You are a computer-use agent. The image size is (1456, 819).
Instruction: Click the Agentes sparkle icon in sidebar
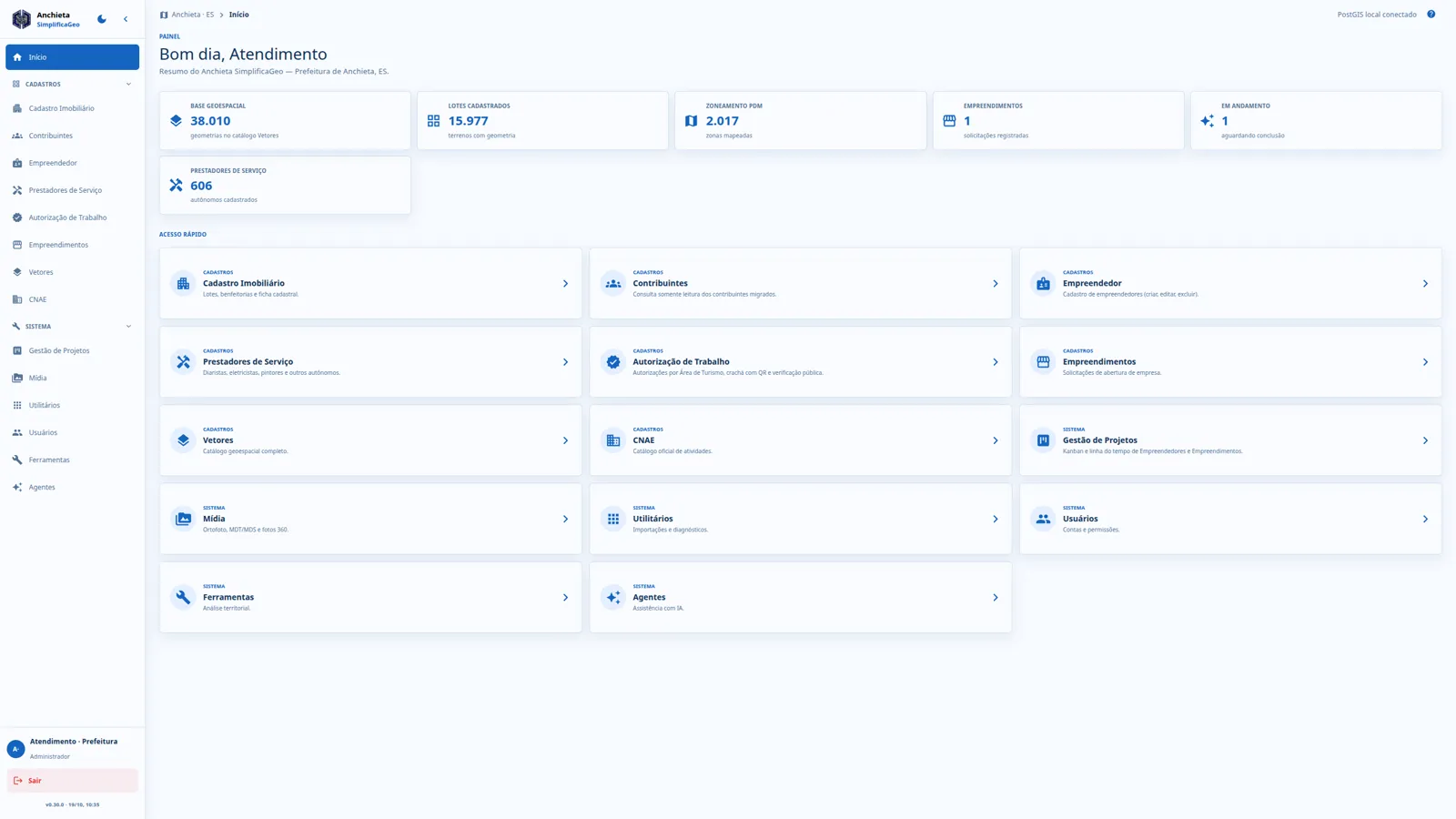click(x=17, y=487)
